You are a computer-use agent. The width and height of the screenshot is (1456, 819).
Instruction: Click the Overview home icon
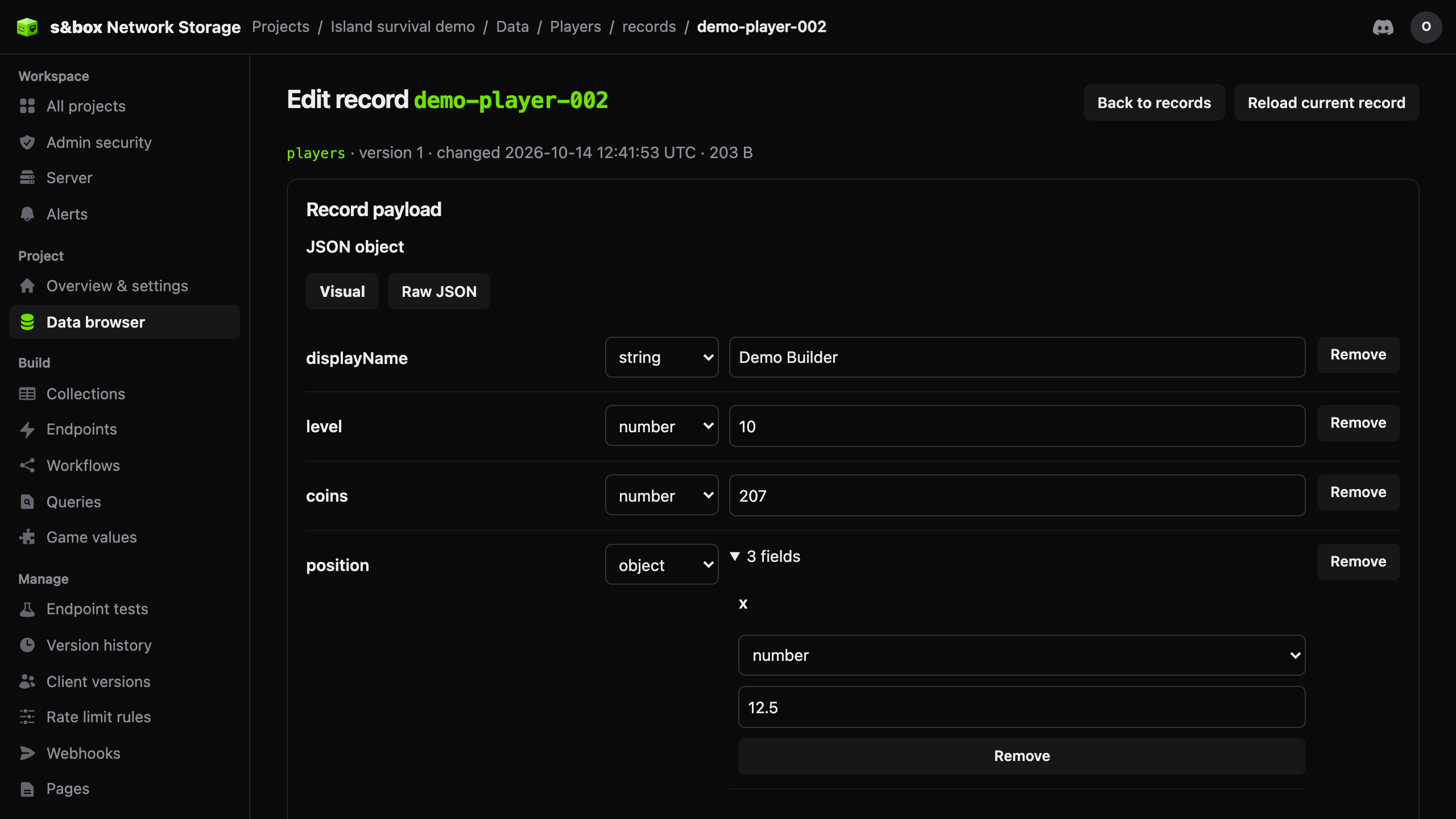click(27, 286)
